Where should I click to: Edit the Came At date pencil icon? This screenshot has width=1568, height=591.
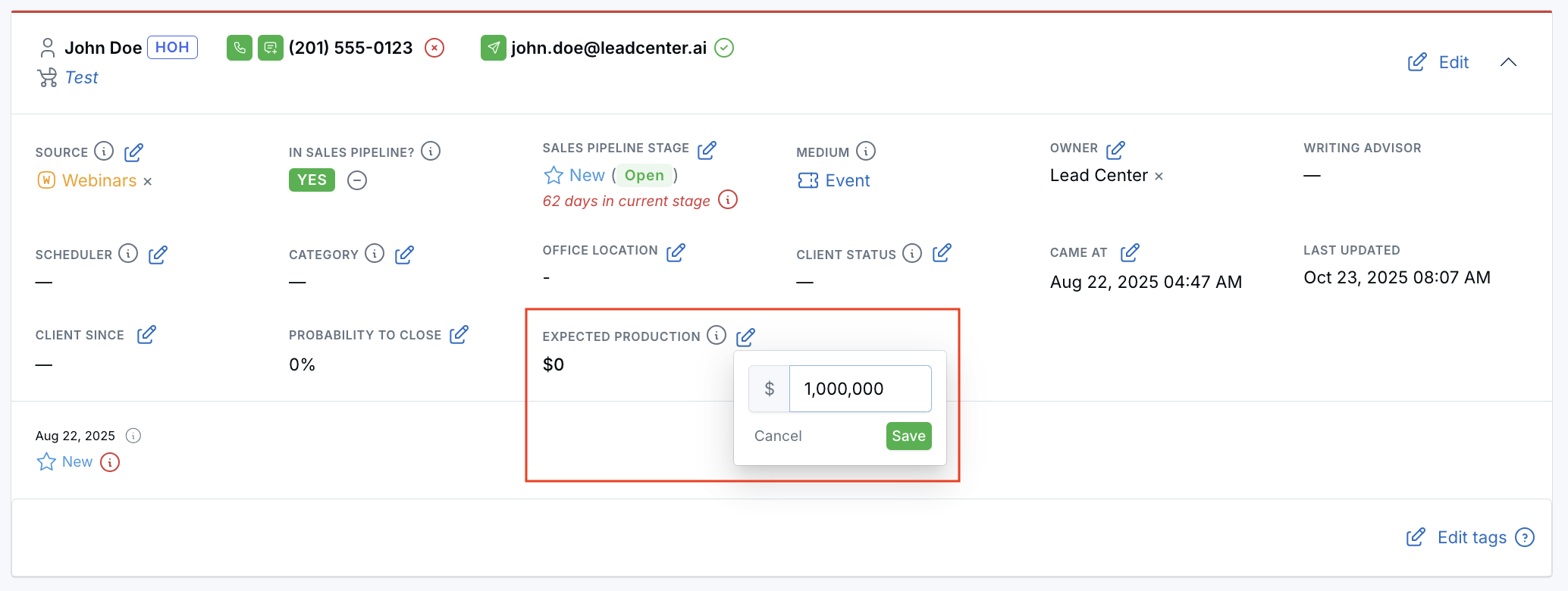click(x=1130, y=252)
